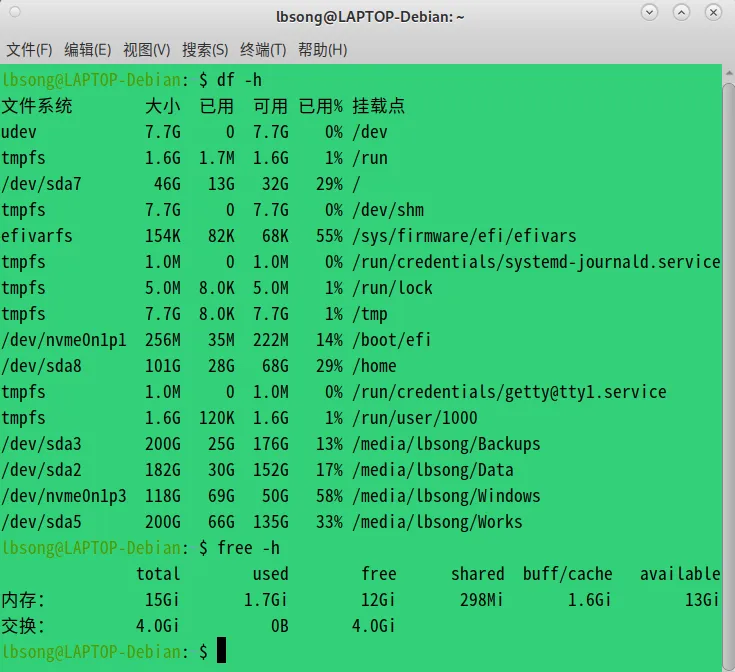Click the udev filesystem entry
735x672 pixels.
(19, 132)
